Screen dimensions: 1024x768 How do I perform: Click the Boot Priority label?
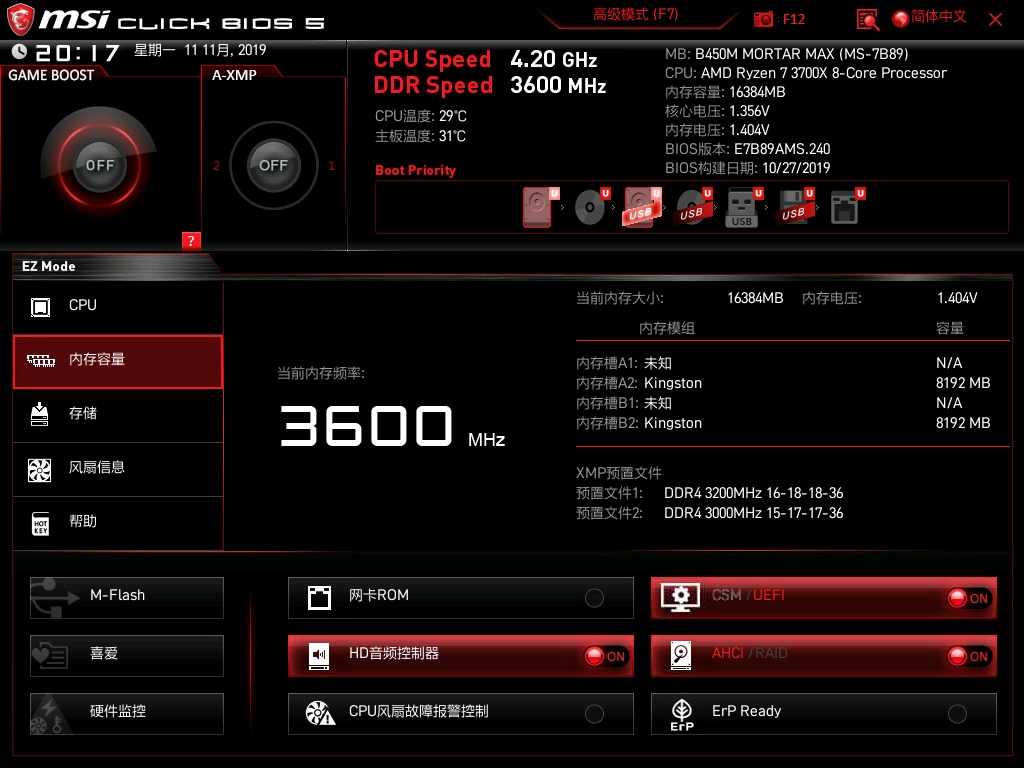pyautogui.click(x=415, y=170)
